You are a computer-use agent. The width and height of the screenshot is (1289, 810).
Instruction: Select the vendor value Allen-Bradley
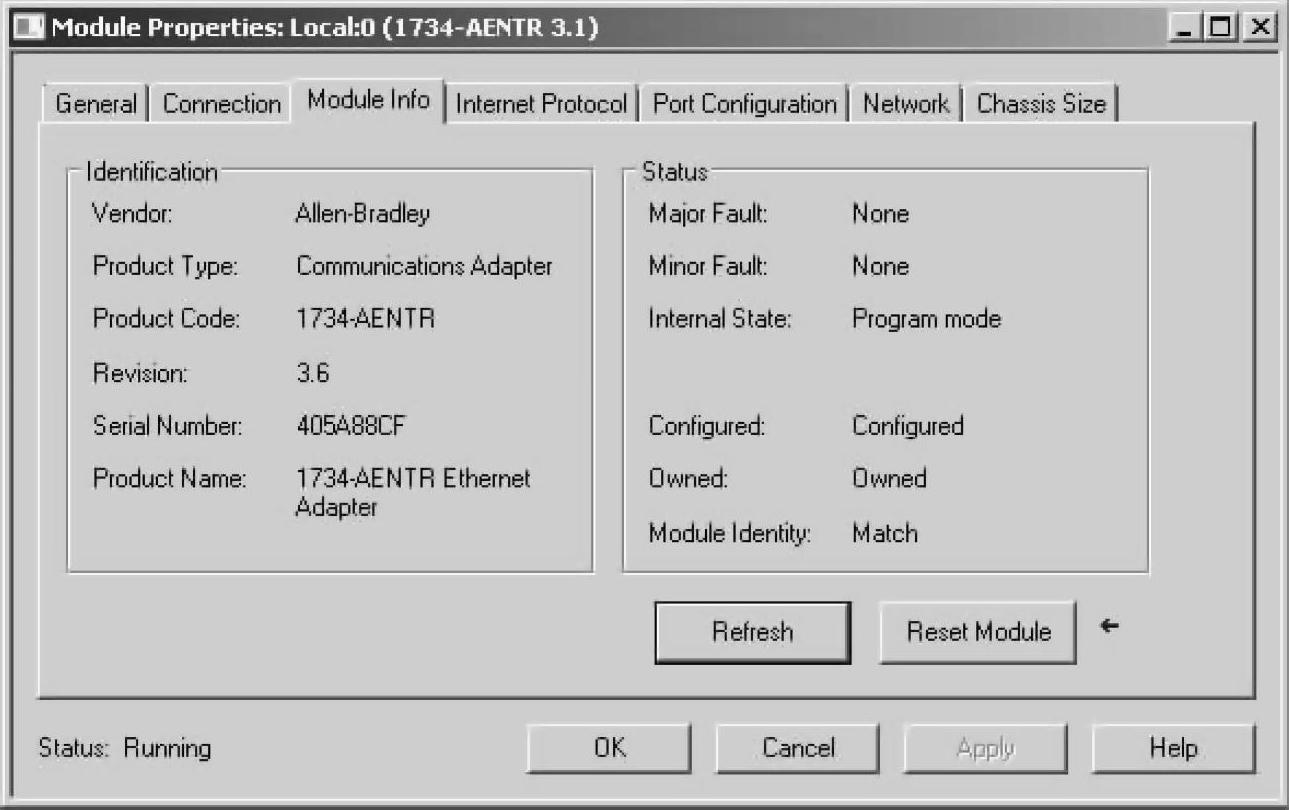tap(362, 214)
